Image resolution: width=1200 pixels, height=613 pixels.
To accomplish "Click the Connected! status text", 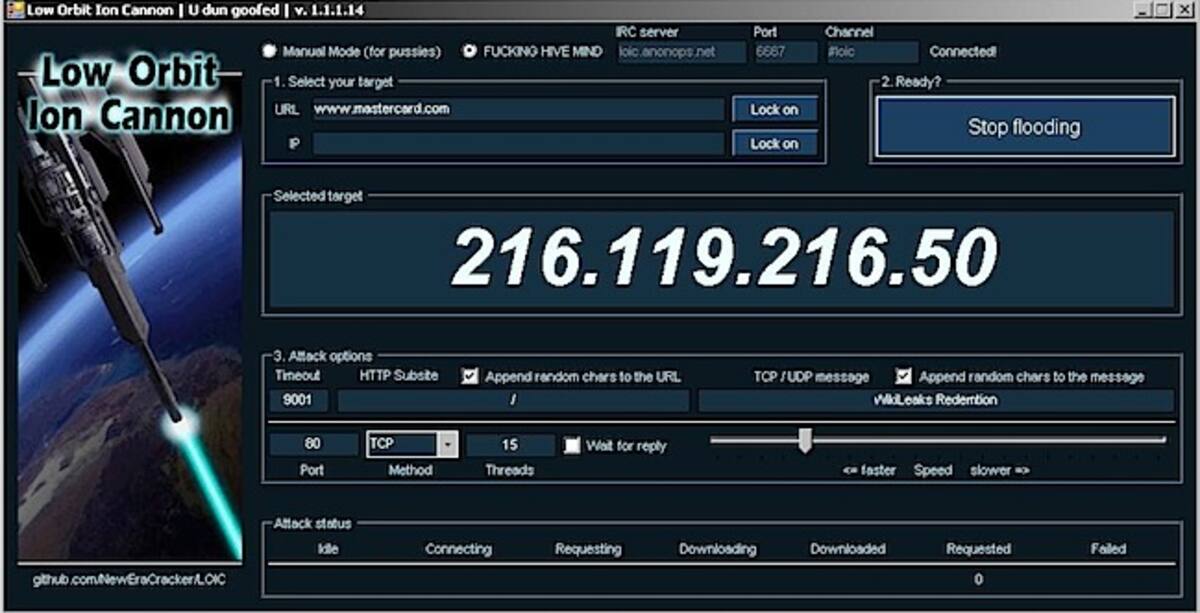I will 962,52.
